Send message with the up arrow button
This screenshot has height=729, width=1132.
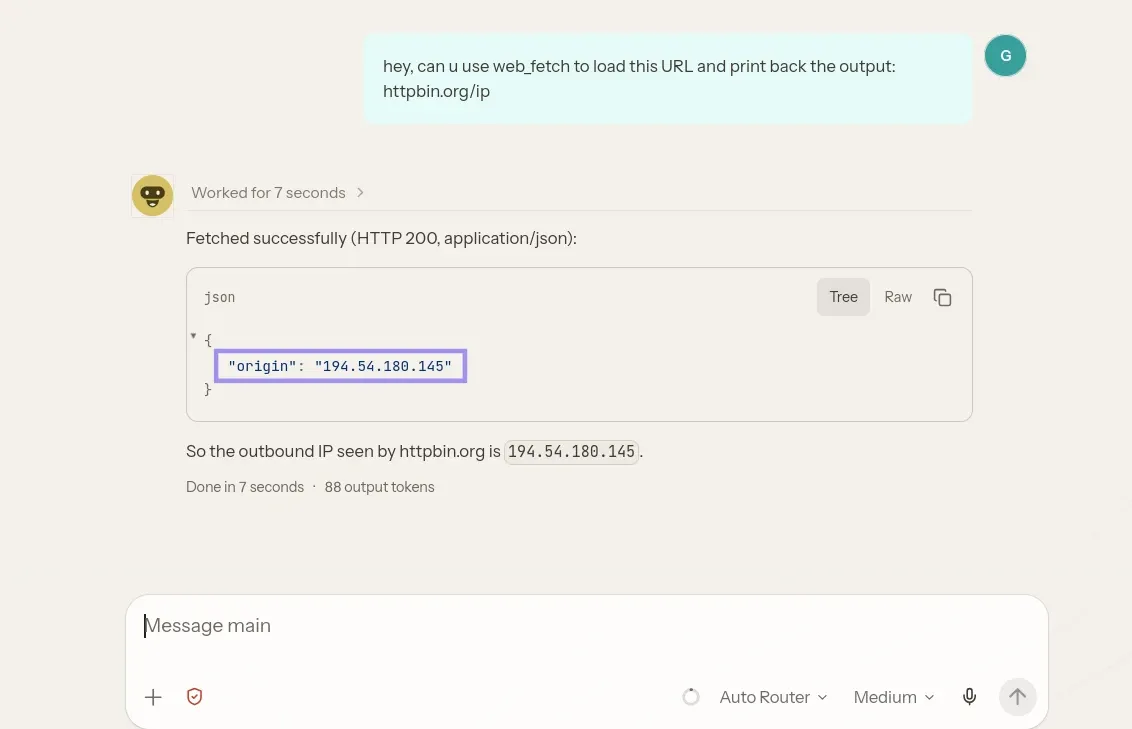pyautogui.click(x=1017, y=697)
